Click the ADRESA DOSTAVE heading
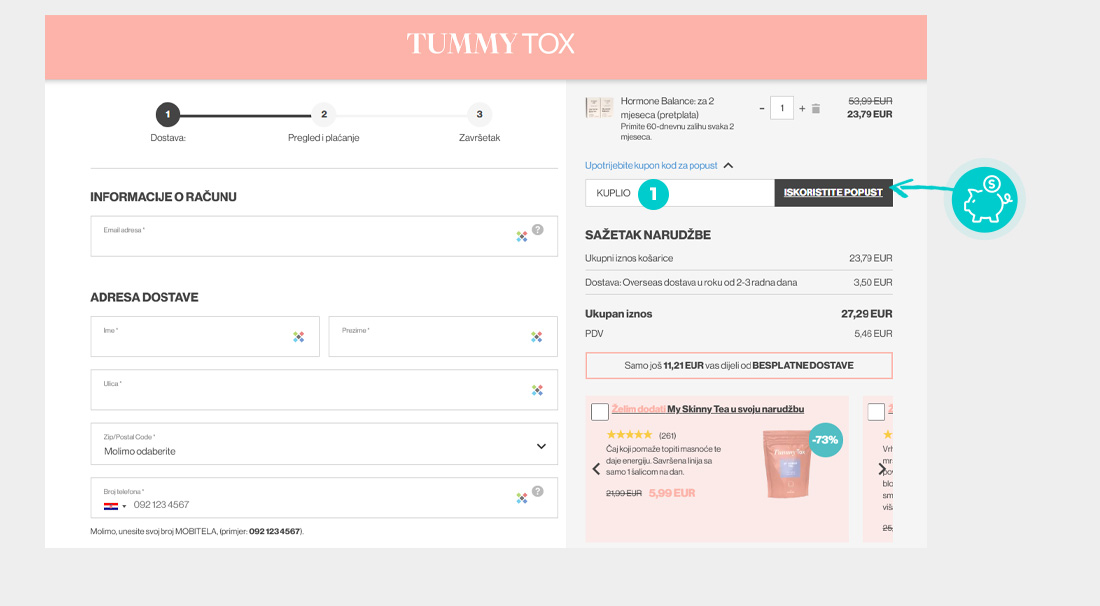This screenshot has width=1100, height=606. (145, 297)
